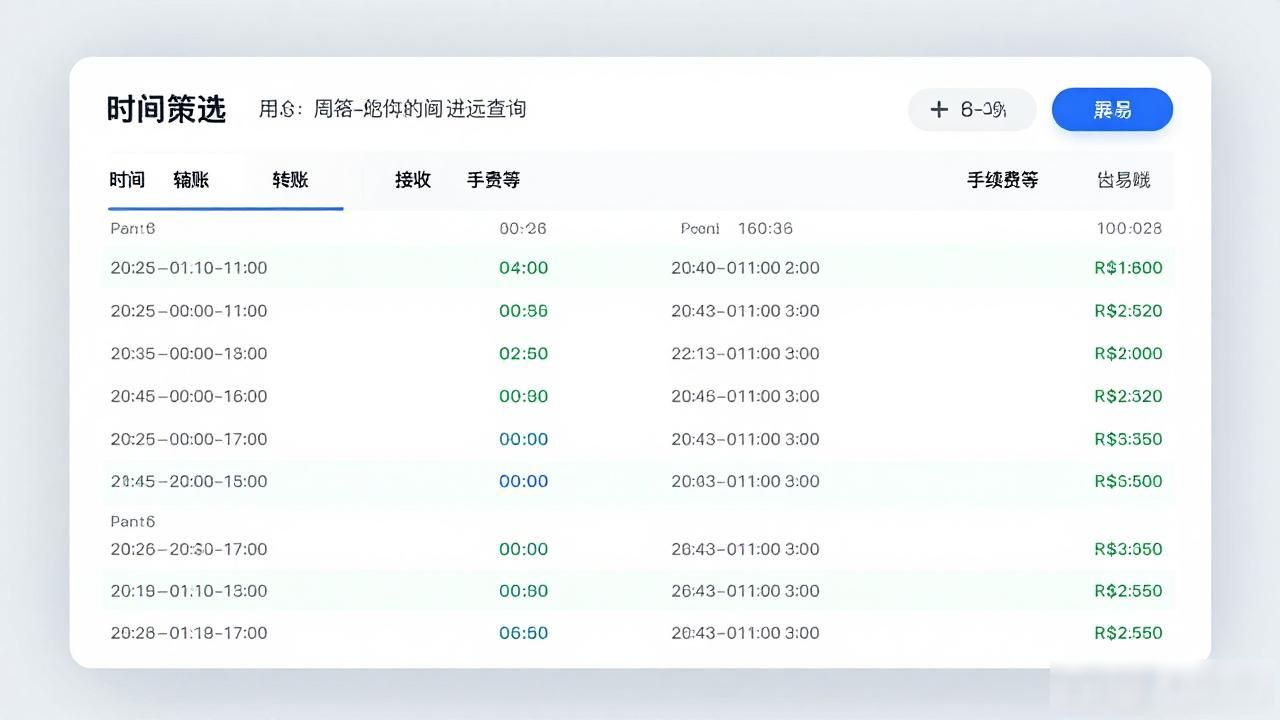
Task: Click the 20:40–011:00 2:00 cell
Action: 745,268
